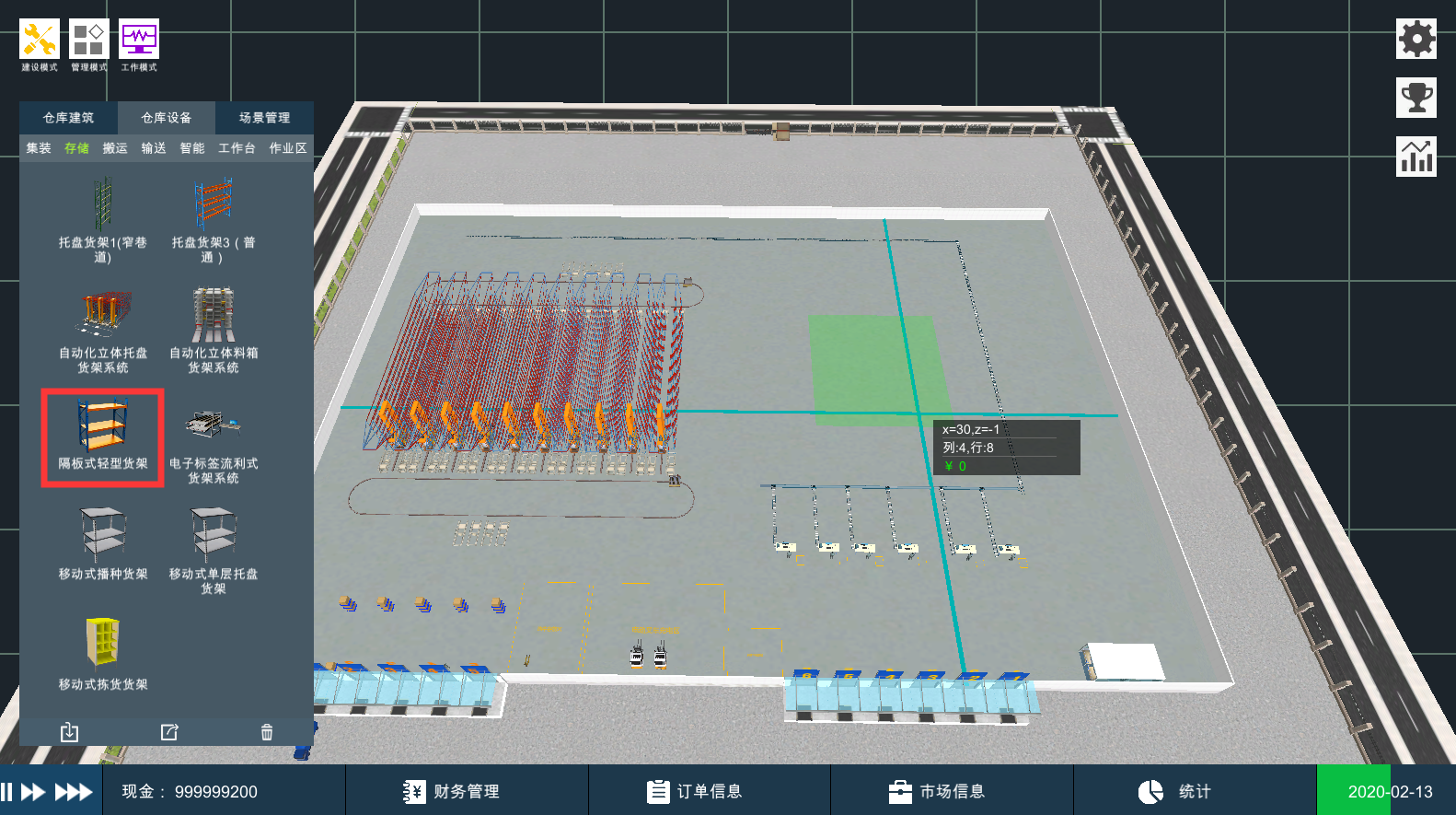1456x815 pixels.
Task: Select the 智能 equipment category
Action: [192, 148]
